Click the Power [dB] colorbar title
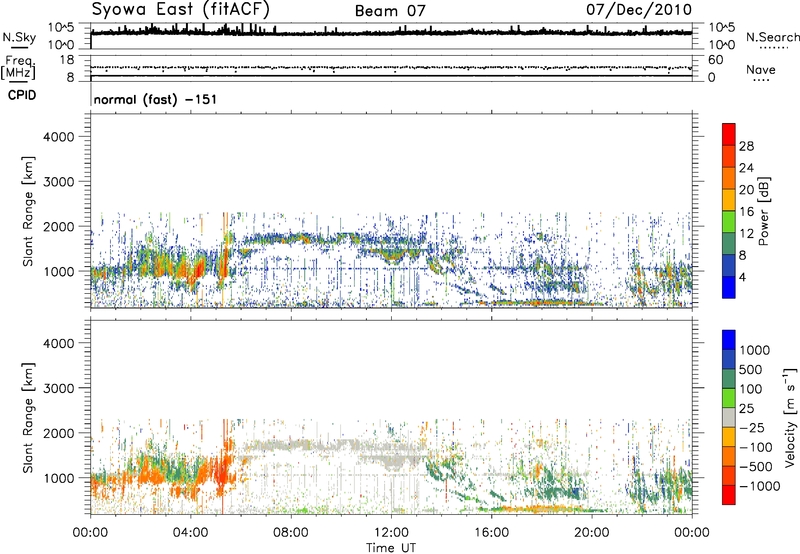 (763, 211)
